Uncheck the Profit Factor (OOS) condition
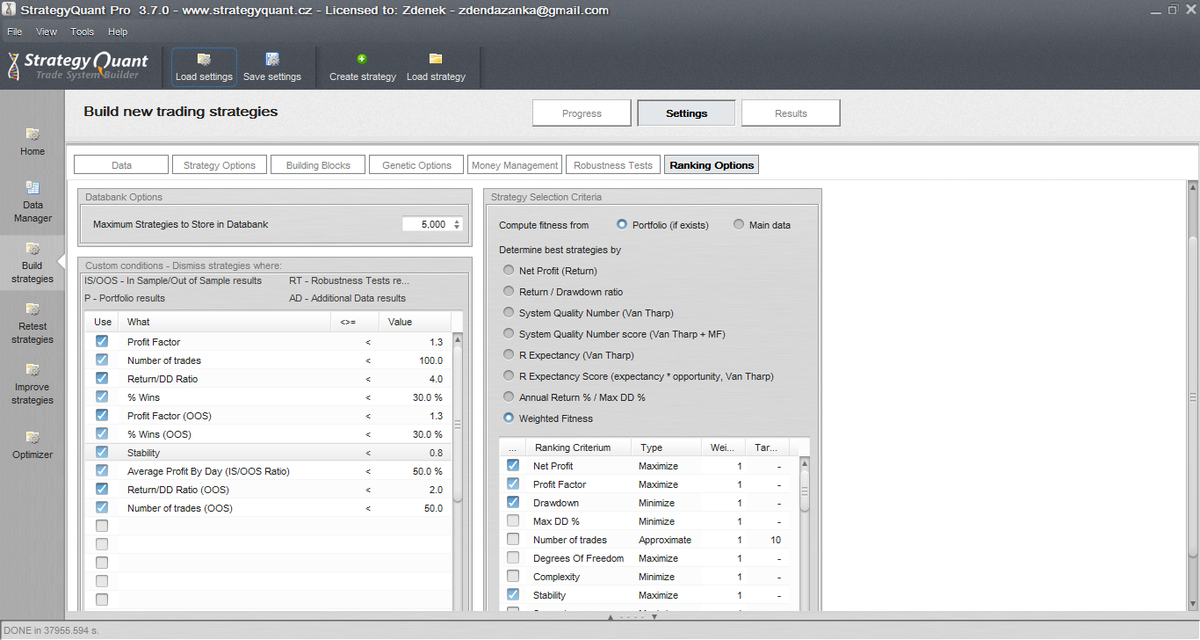This screenshot has height=640, width=1200. click(x=101, y=416)
